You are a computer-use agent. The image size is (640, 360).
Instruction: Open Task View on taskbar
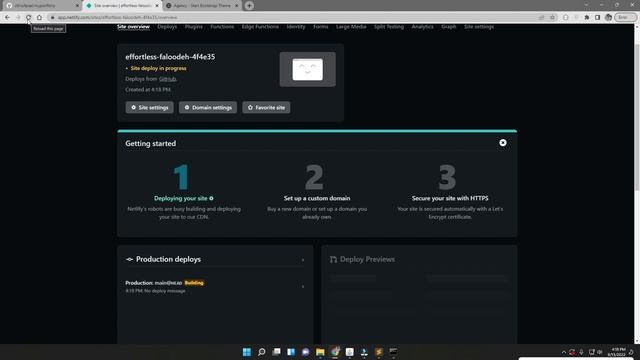276,352
